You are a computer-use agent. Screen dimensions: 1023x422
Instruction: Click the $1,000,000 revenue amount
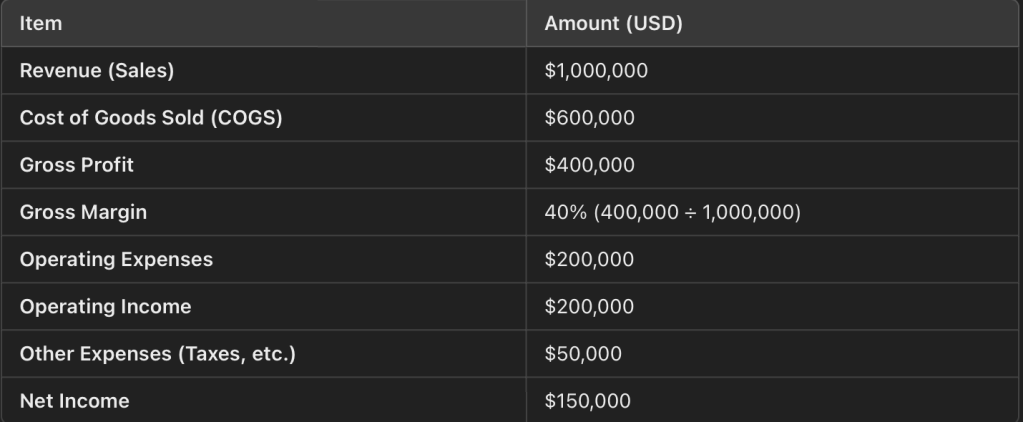pos(595,71)
